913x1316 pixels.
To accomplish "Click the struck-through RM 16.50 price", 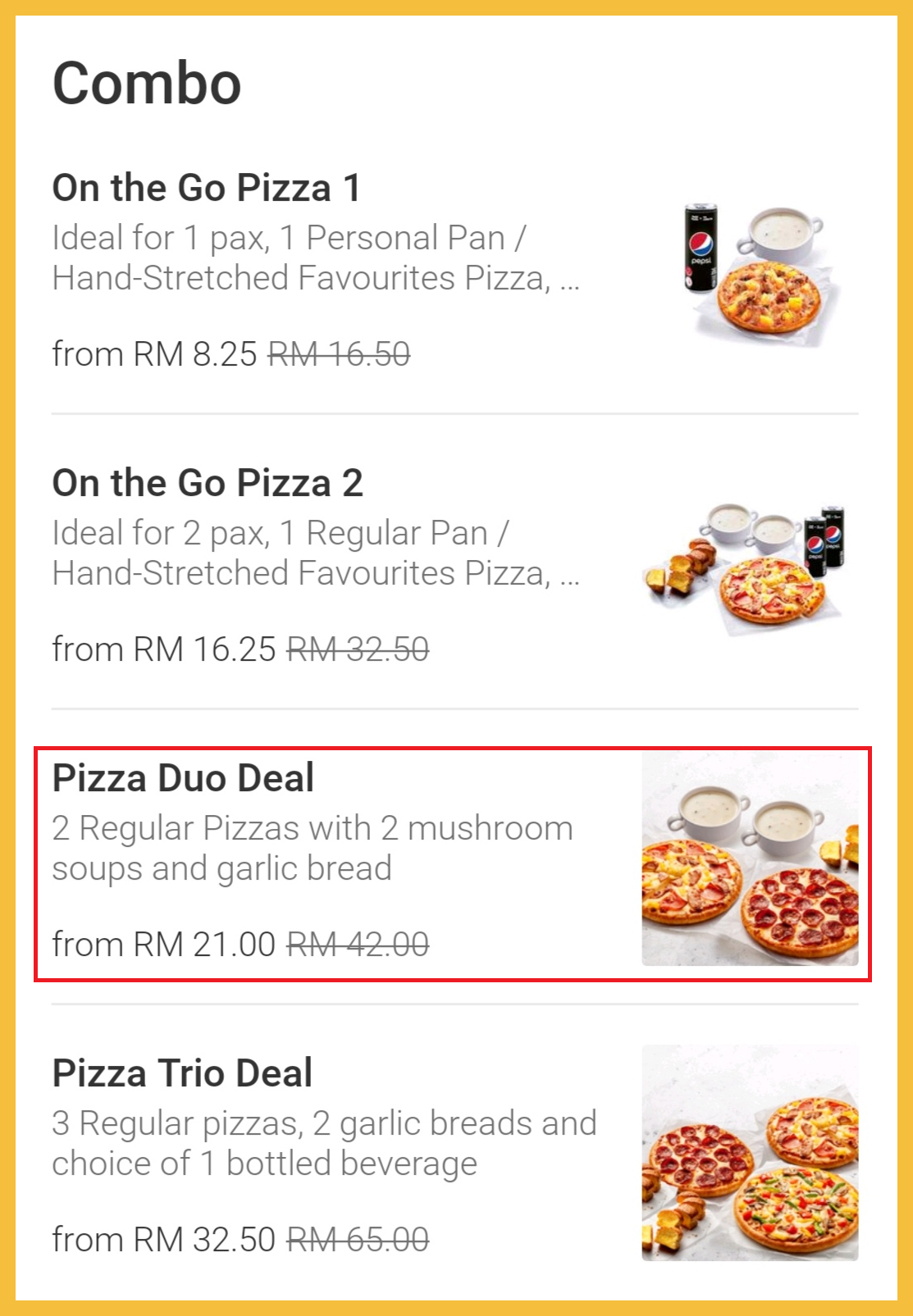I will click(x=339, y=354).
